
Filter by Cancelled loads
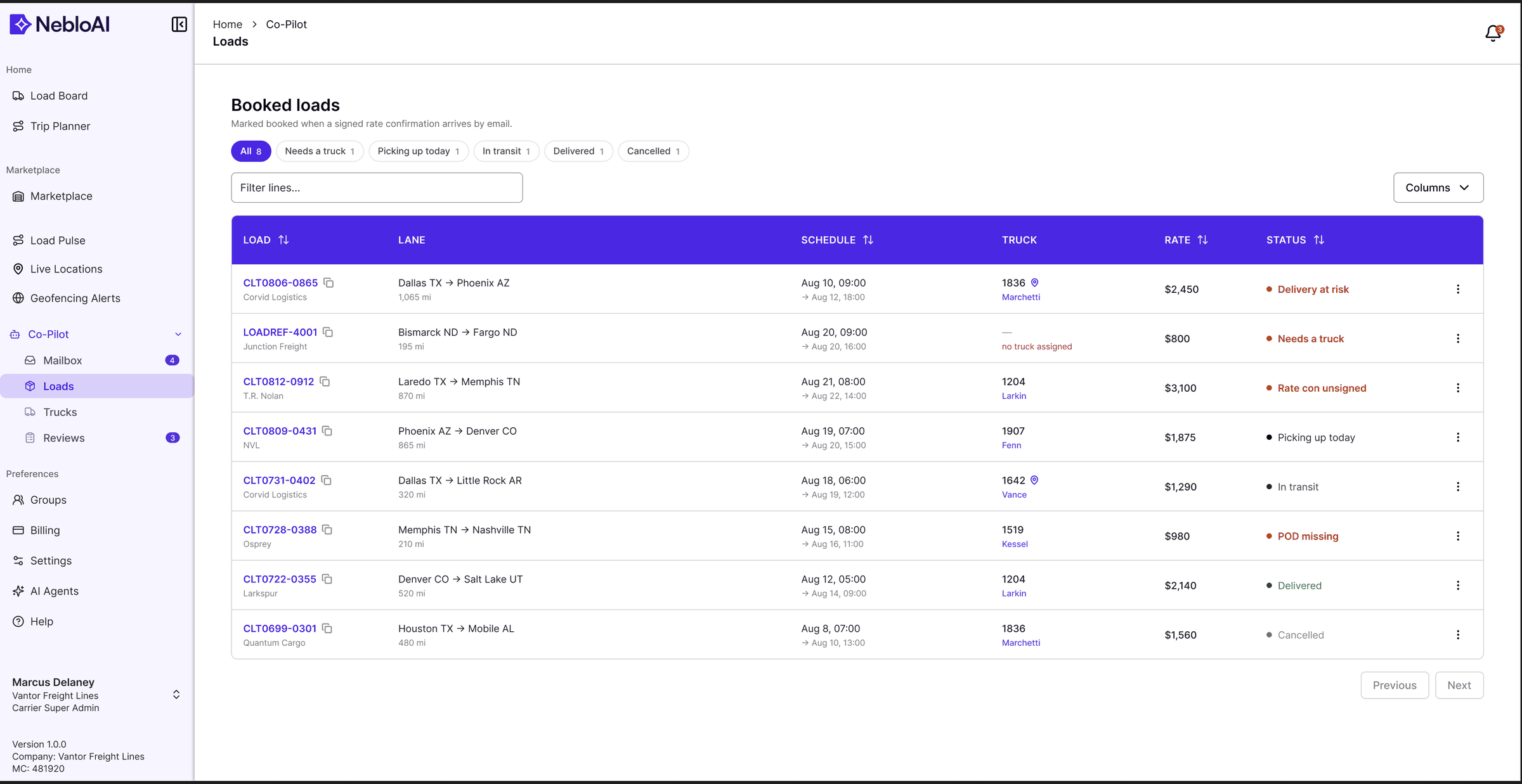(653, 151)
